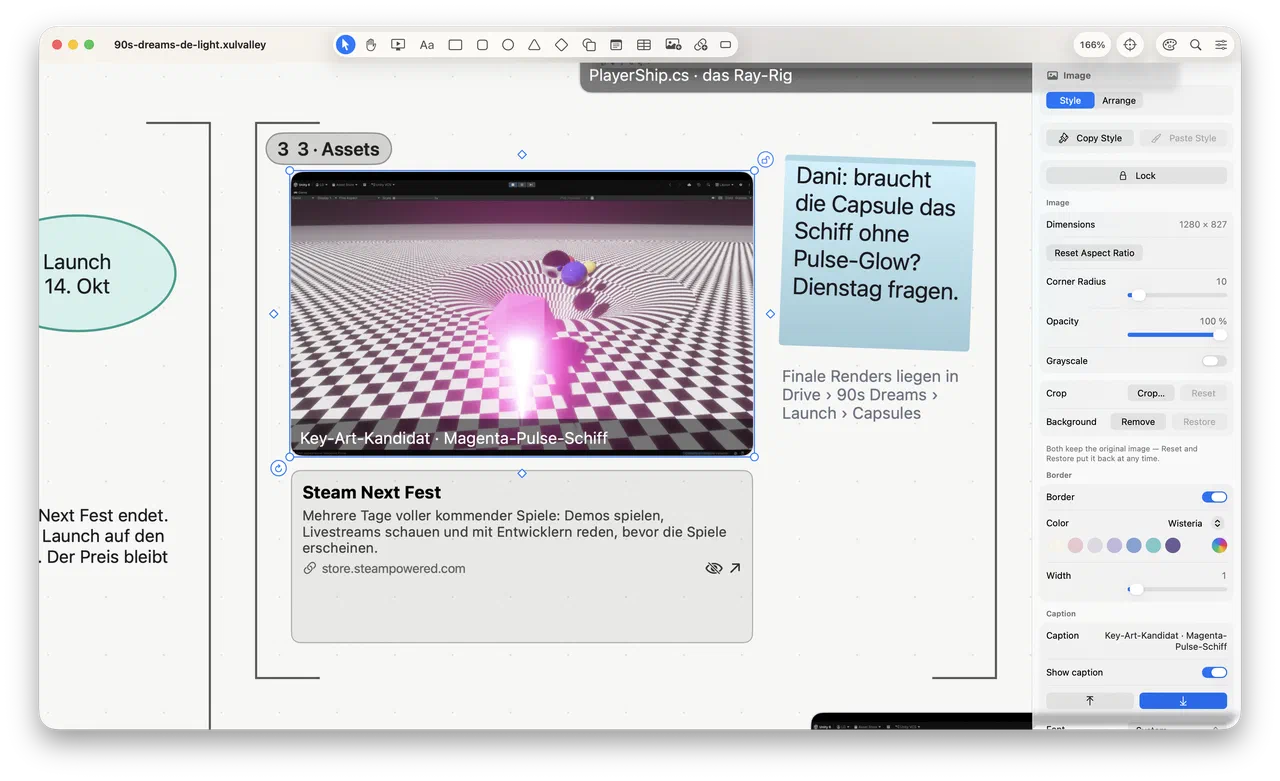This screenshot has height=781, width=1280.
Task: Choose the stacked shapes tool
Action: pos(589,45)
